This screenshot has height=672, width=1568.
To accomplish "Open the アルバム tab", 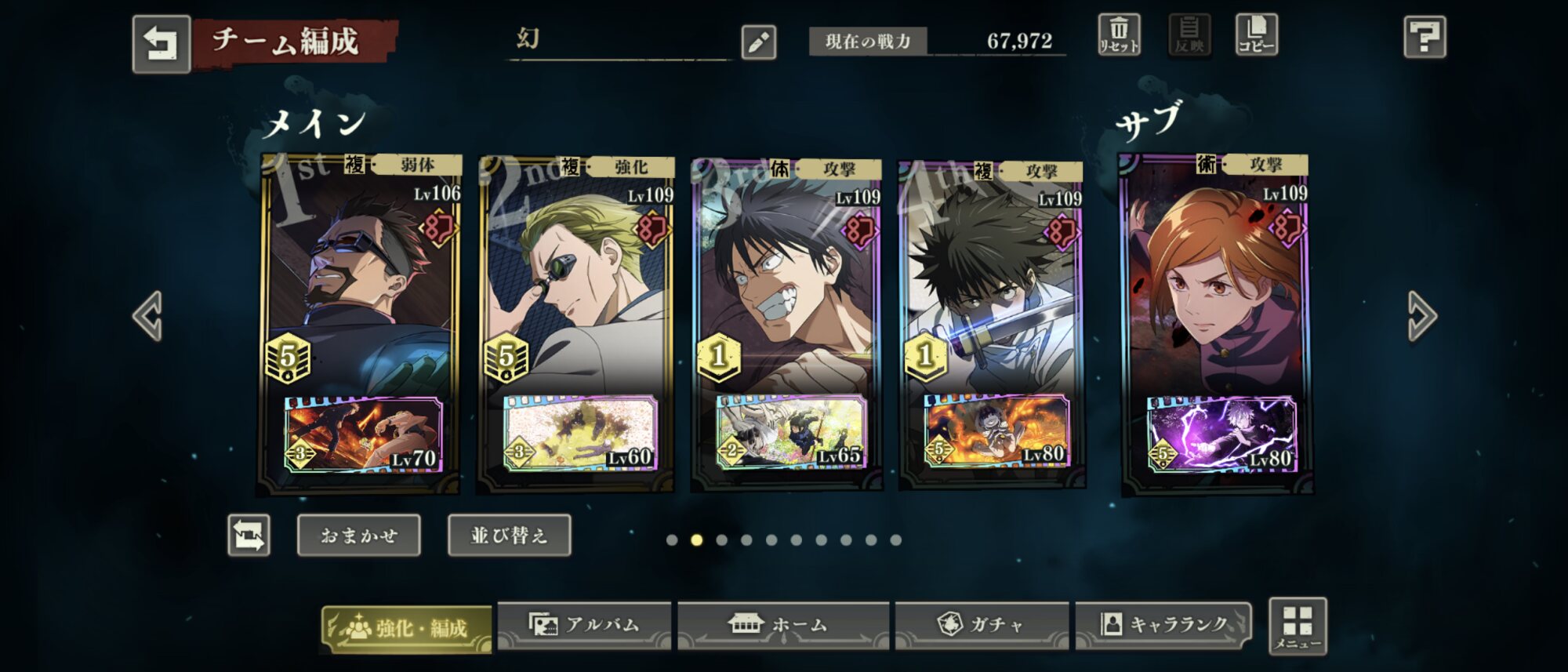I will coord(584,626).
